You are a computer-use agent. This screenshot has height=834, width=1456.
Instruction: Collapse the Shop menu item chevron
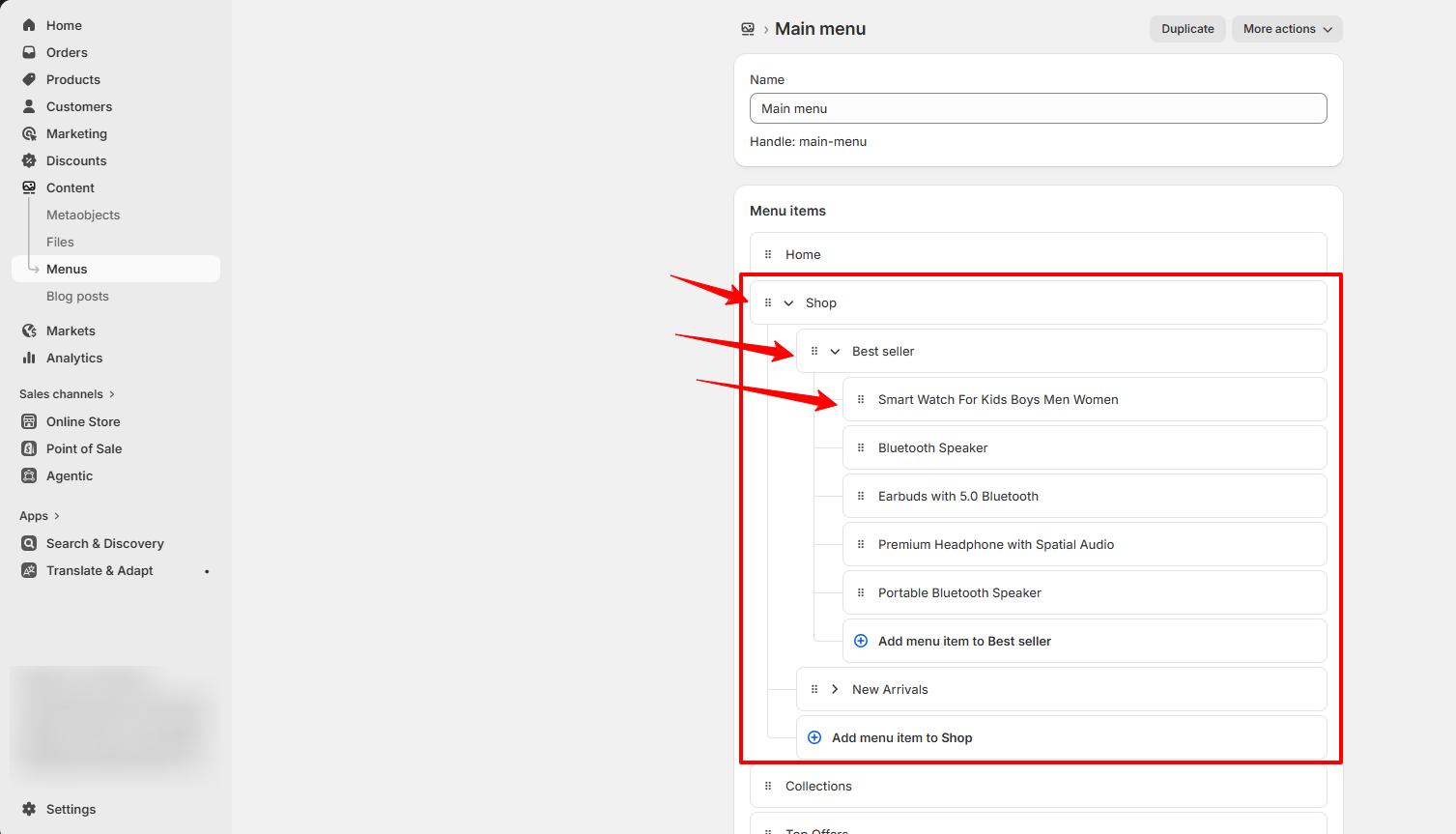tap(788, 302)
